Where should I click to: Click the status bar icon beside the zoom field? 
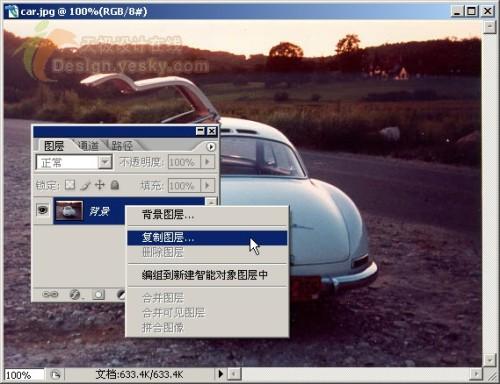tap(55, 375)
